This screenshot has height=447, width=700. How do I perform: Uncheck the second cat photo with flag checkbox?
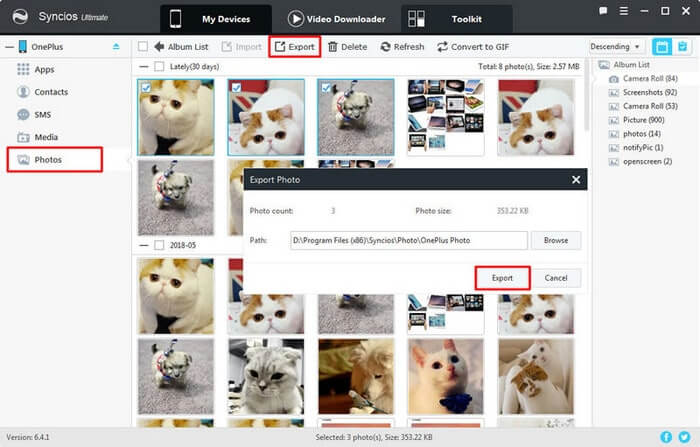tap(236, 88)
